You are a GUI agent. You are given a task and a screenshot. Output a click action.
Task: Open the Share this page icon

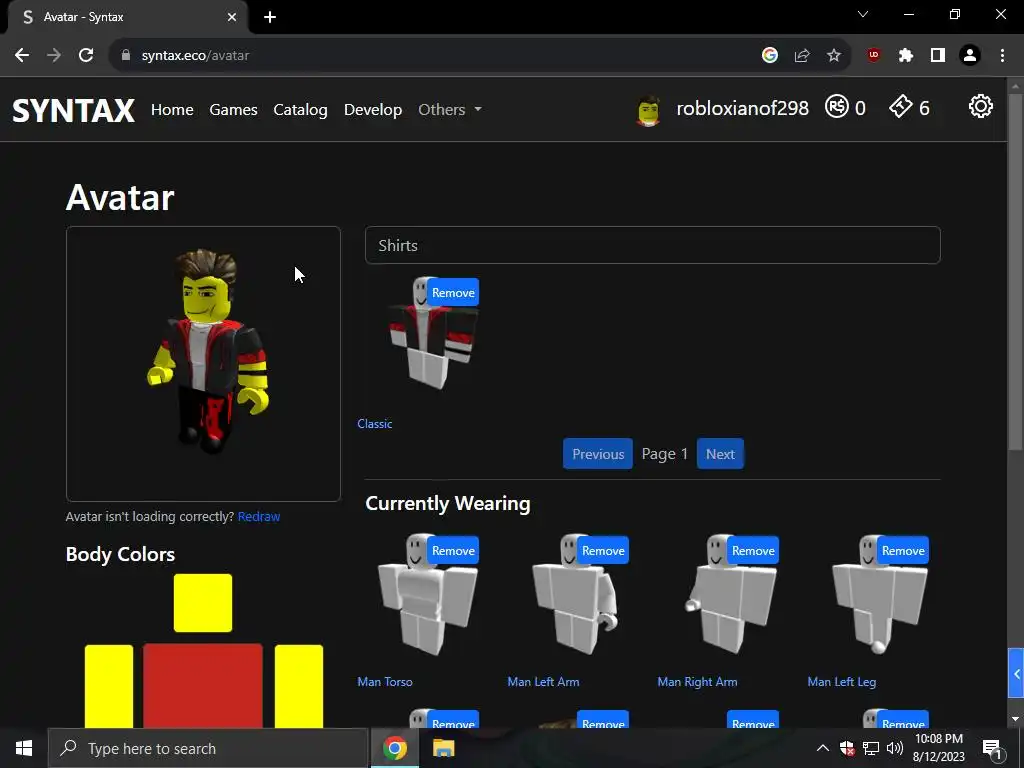tap(802, 56)
